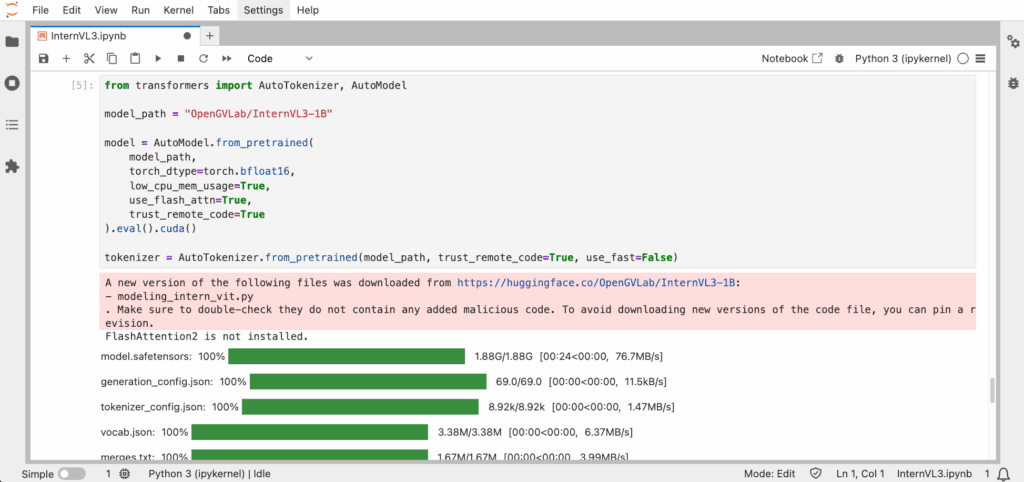Open the File Browser sidebar panel

tap(12, 42)
